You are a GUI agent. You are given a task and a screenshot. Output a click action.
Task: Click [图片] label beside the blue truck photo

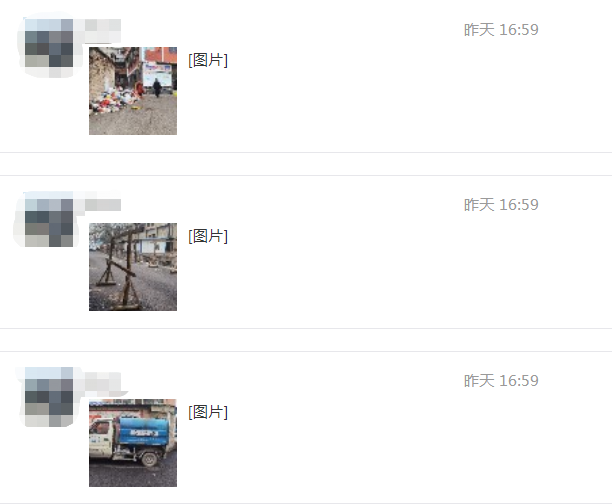pos(208,412)
